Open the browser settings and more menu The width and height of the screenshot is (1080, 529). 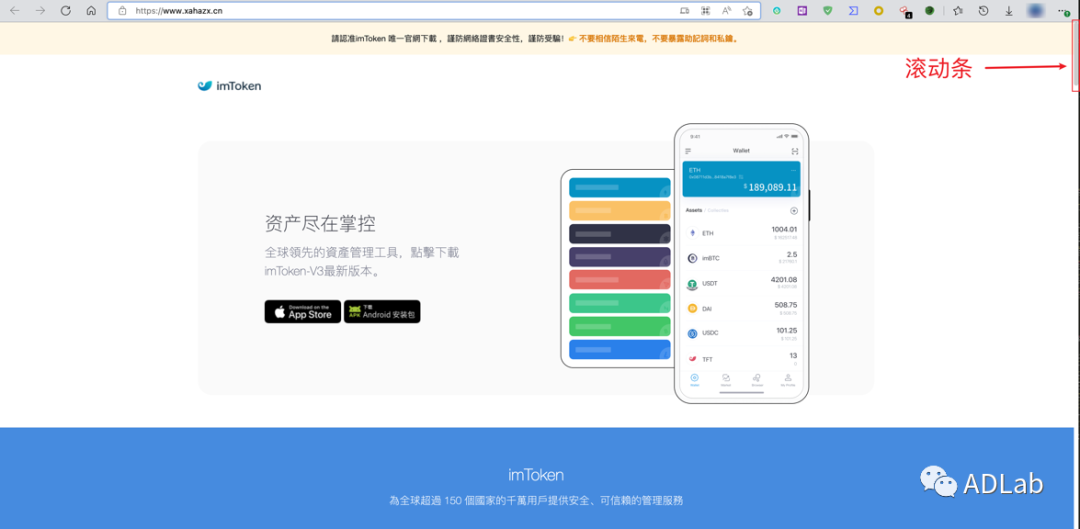click(1063, 11)
